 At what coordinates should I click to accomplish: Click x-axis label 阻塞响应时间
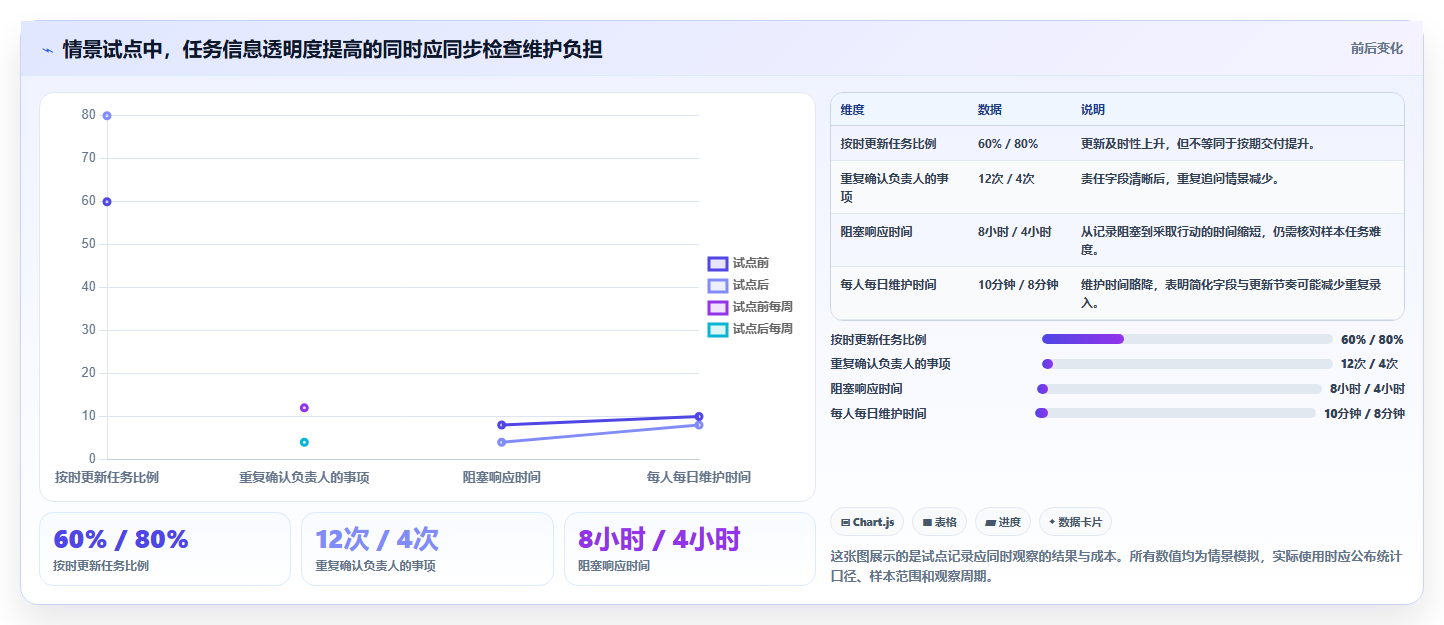click(x=501, y=478)
